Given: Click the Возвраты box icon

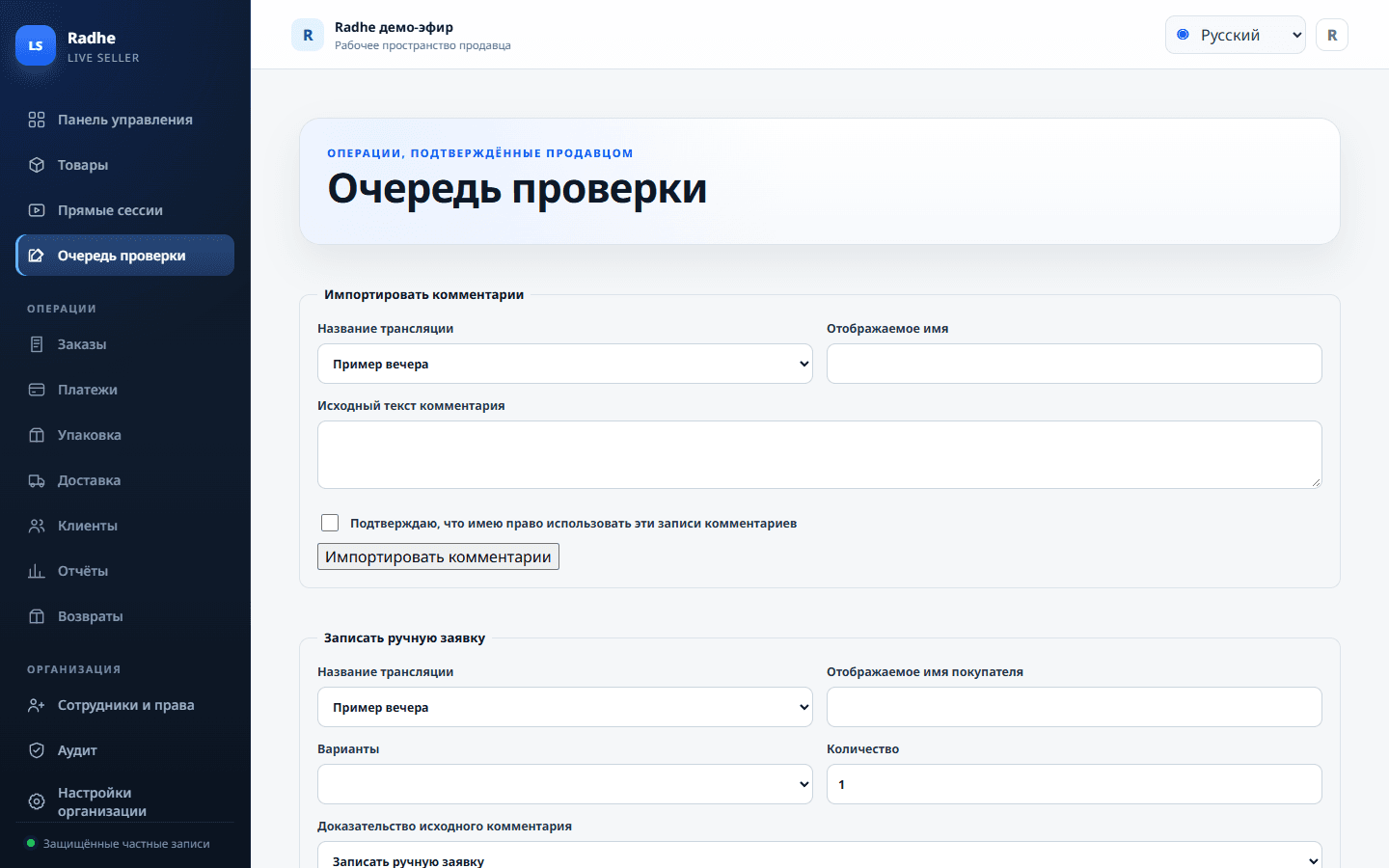Looking at the screenshot, I should (37, 616).
